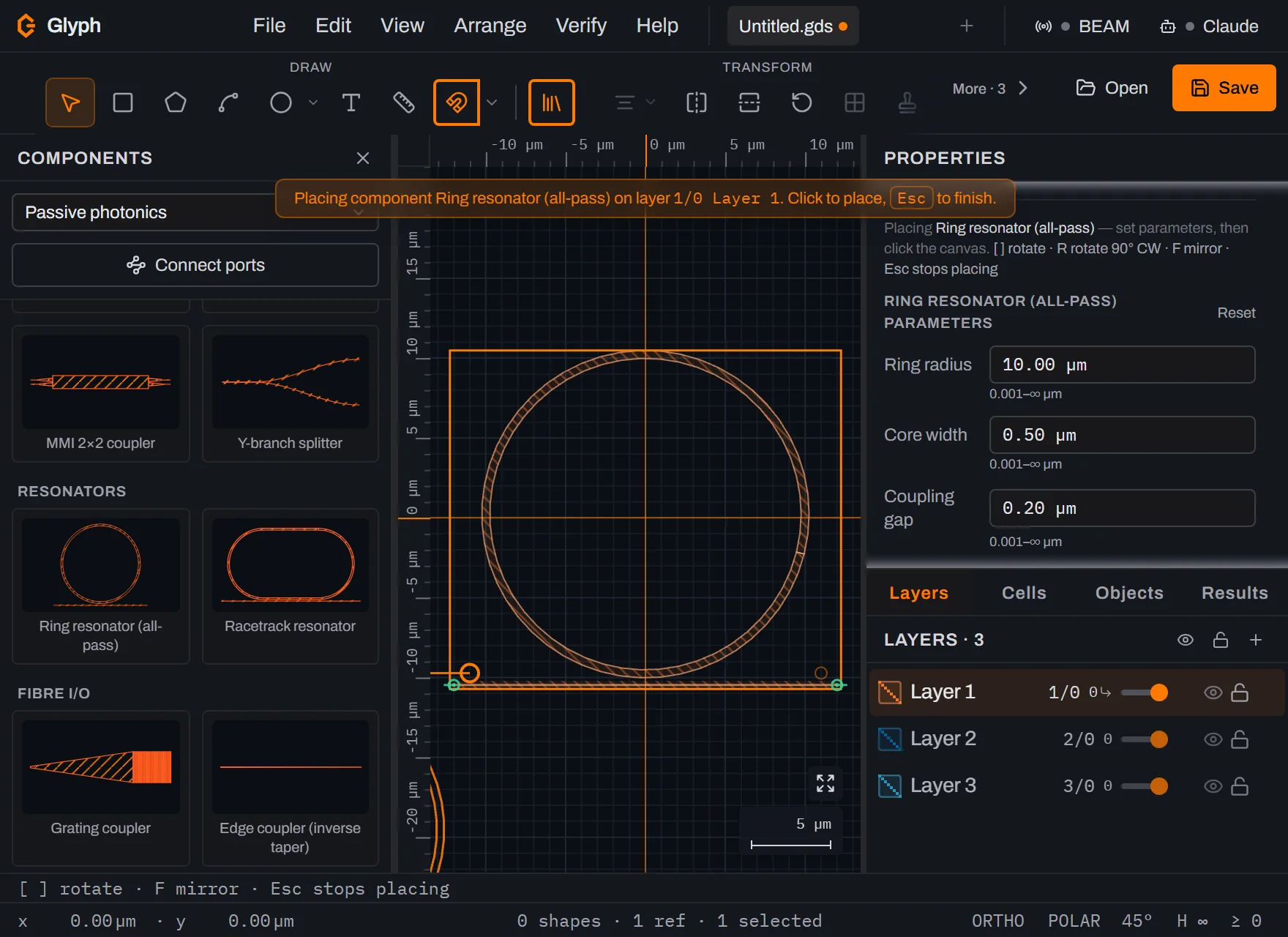Click the highlighted component placement tool

point(457,102)
